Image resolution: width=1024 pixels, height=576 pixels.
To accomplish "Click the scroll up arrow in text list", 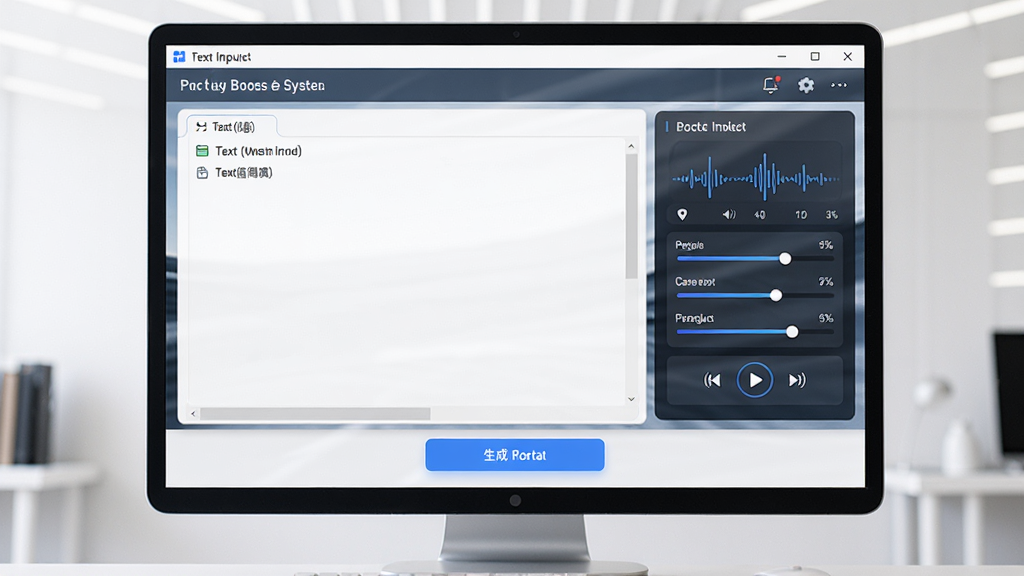I will pos(631,146).
